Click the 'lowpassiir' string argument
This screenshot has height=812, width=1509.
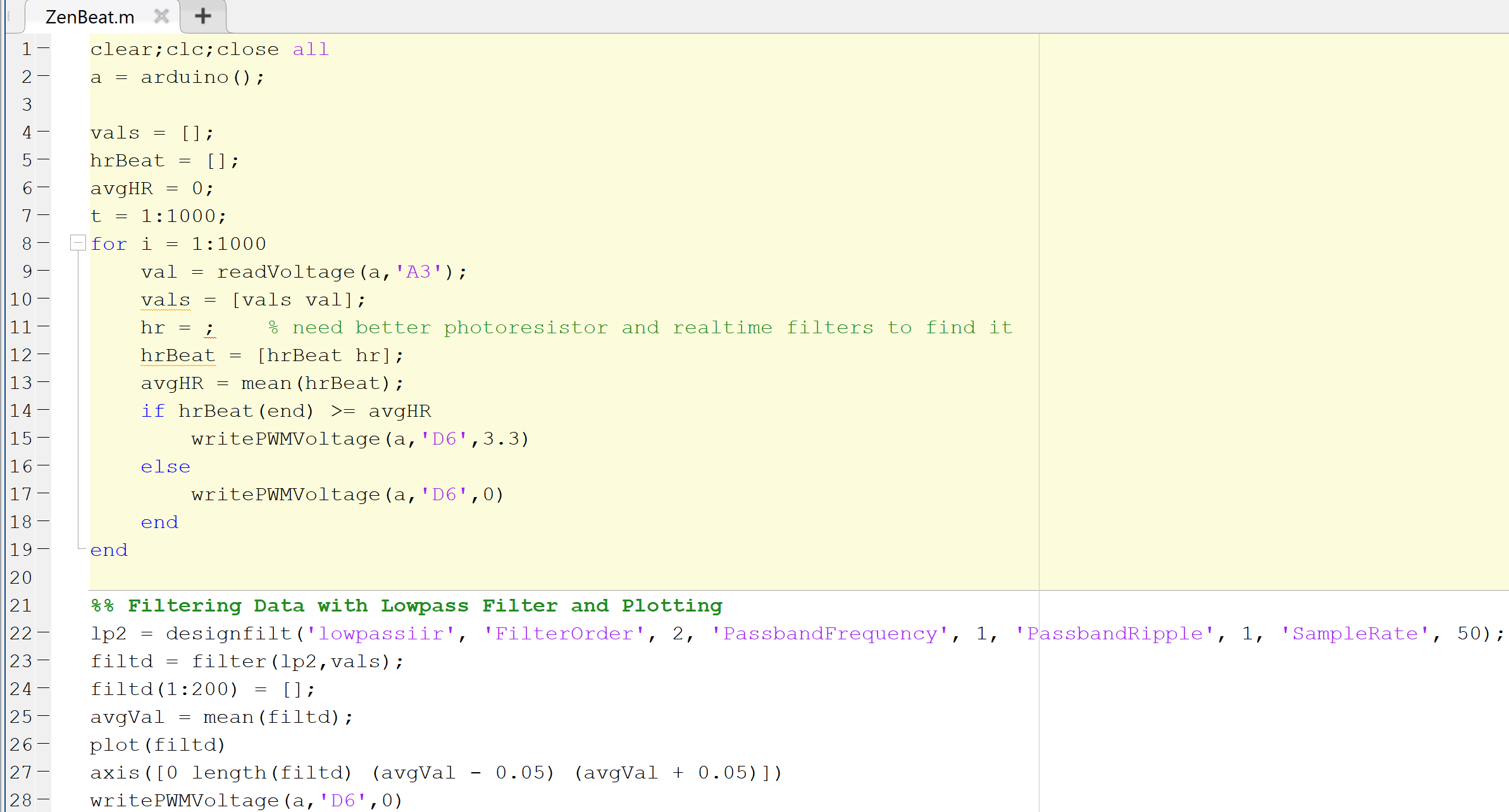coord(380,634)
